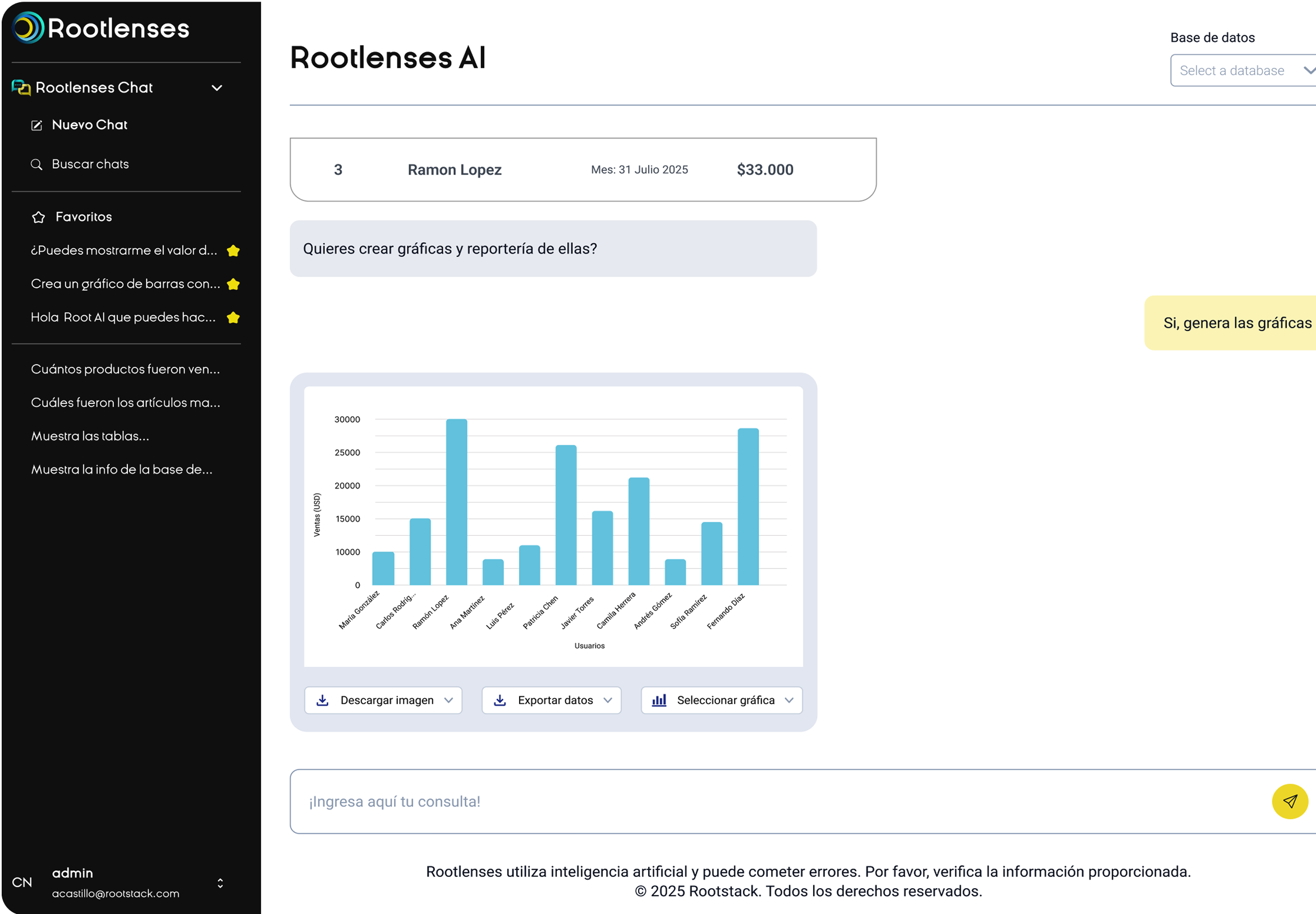Collapse the Rootlenses Chat section

pyautogui.click(x=217, y=88)
